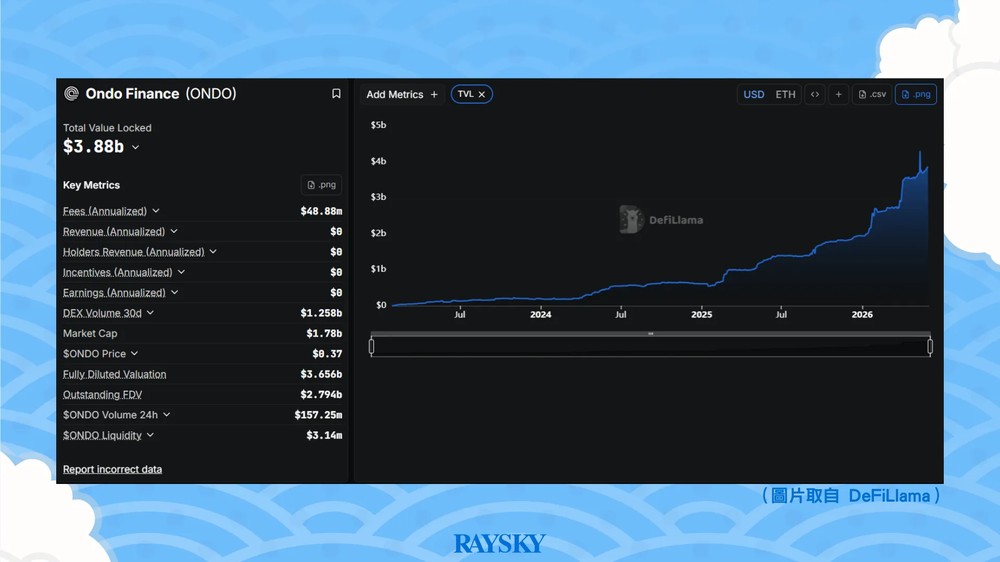Bookmark Ondo Finance with the bookmark icon

pos(336,94)
